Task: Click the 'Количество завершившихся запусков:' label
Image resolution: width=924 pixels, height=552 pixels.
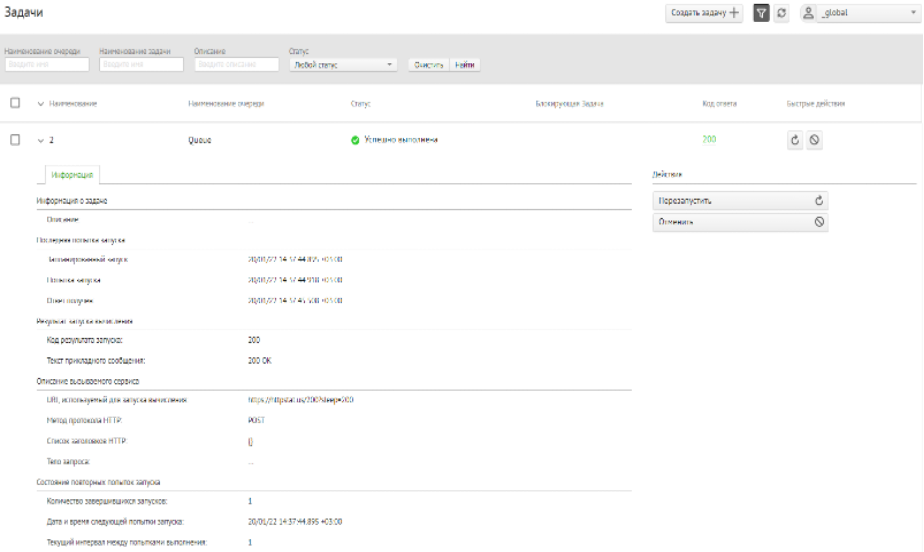Action: 107,501
